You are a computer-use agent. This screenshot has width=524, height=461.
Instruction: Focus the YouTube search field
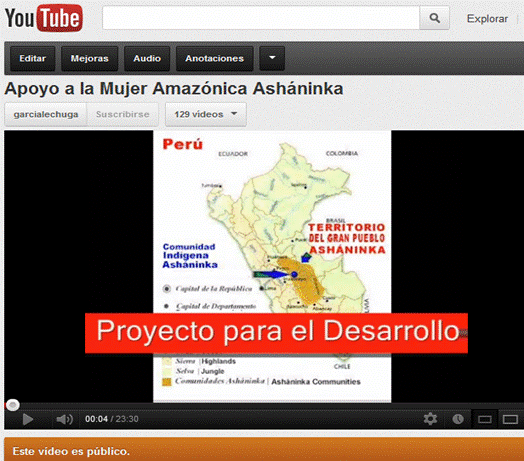(261, 18)
